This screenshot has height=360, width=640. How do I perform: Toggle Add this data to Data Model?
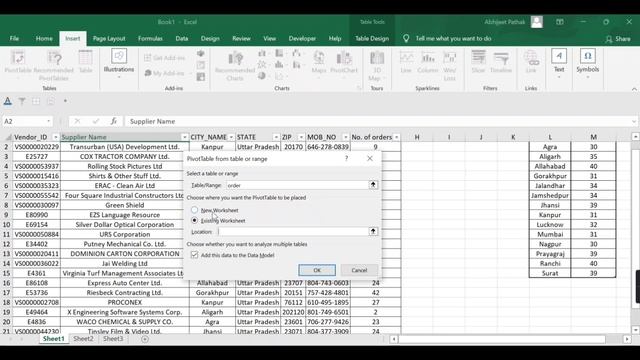(194, 255)
